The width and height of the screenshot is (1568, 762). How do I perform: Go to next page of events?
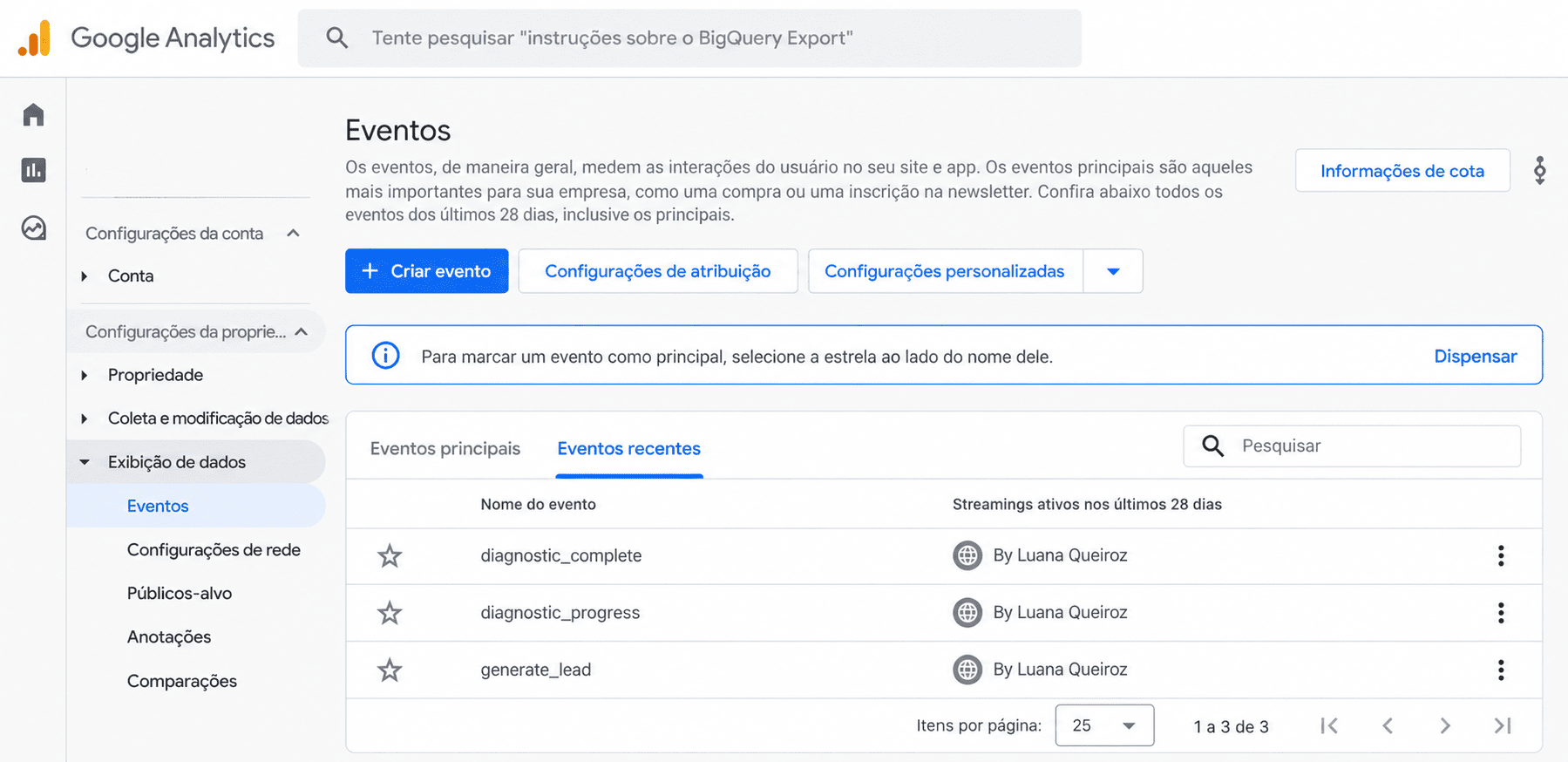click(1445, 725)
